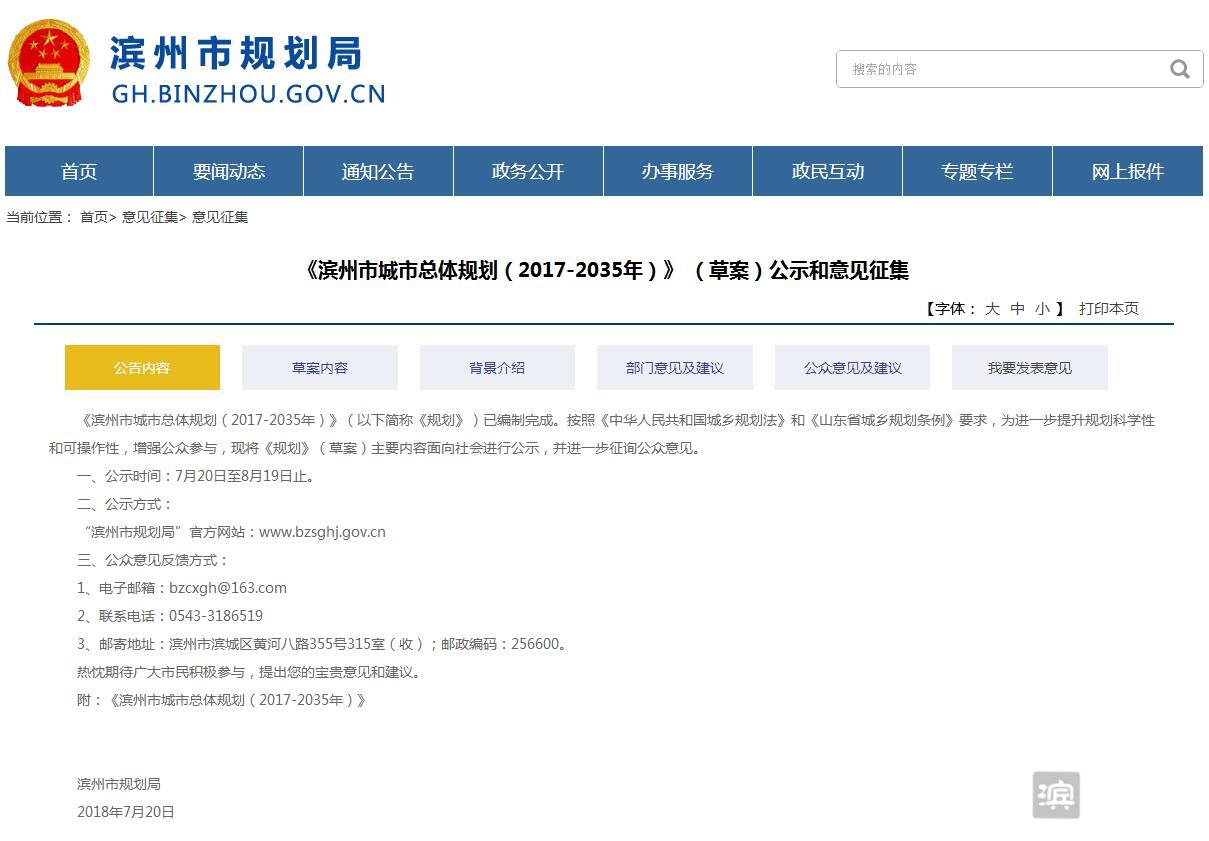Click the 邮寄地址 line with 邮政编码 256600
The width and height of the screenshot is (1209, 841).
pos(325,644)
